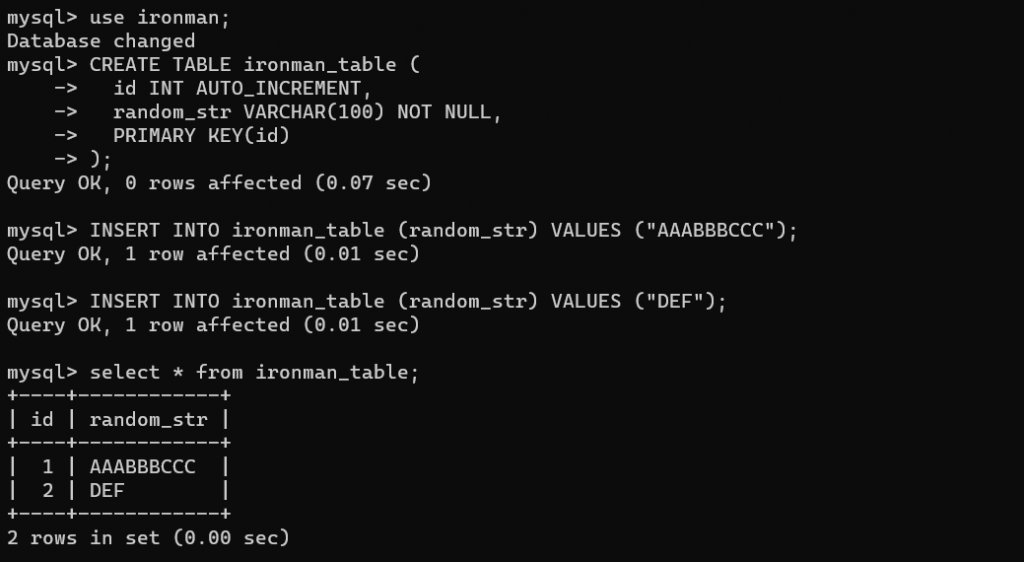This screenshot has height=562, width=1024.
Task: Click the id value '1' in results
Action: [48, 467]
